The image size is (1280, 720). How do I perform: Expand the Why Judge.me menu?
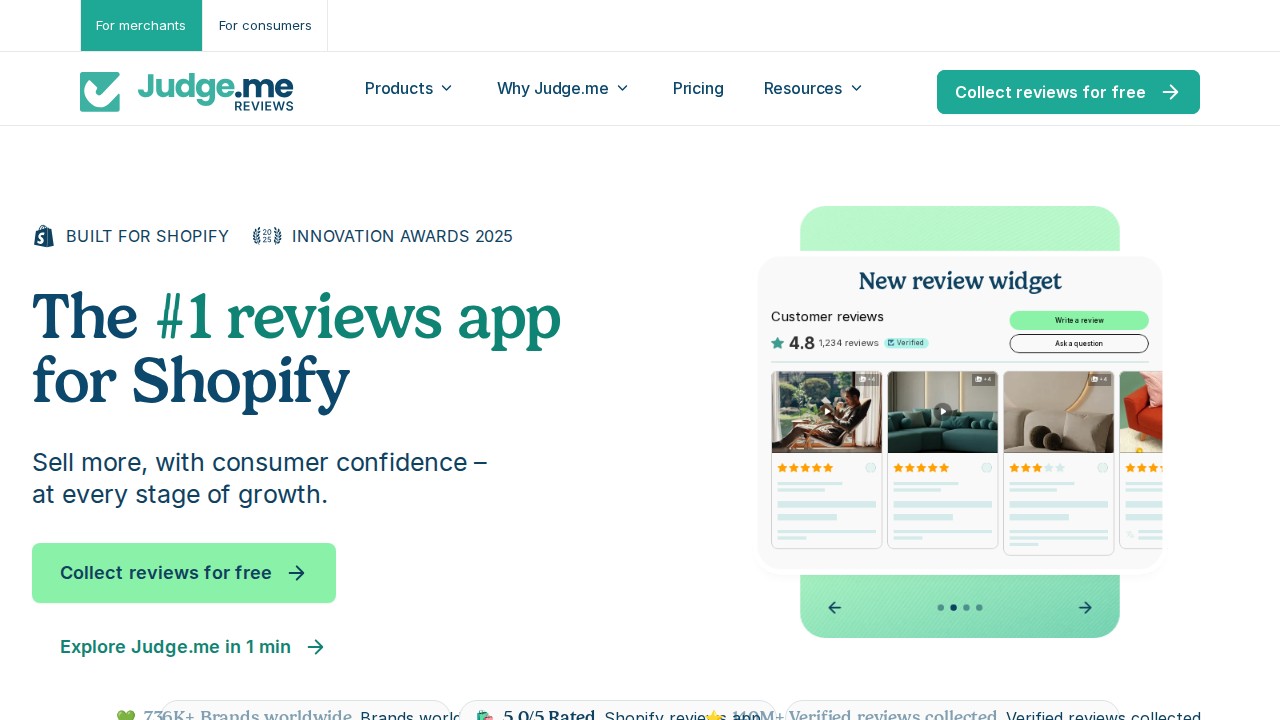563,88
